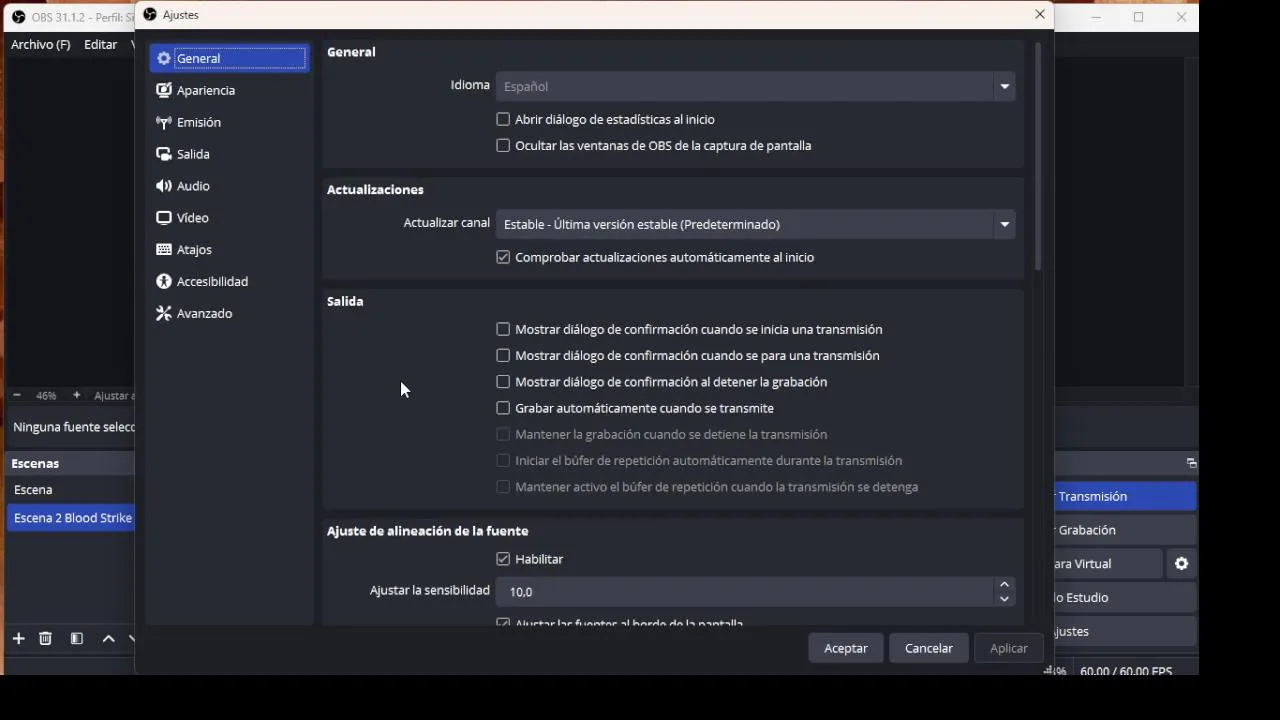Screen dimensions: 1280x720
Task: Click the Ajustar la sensibilidad value field
Action: (x=745, y=591)
